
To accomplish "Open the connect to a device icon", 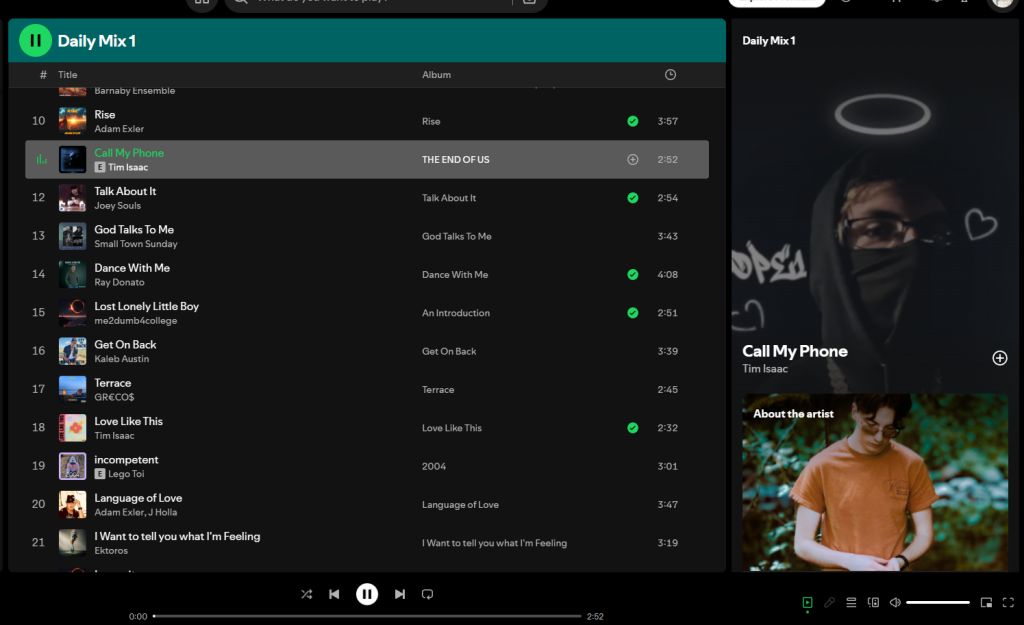I will pos(873,602).
